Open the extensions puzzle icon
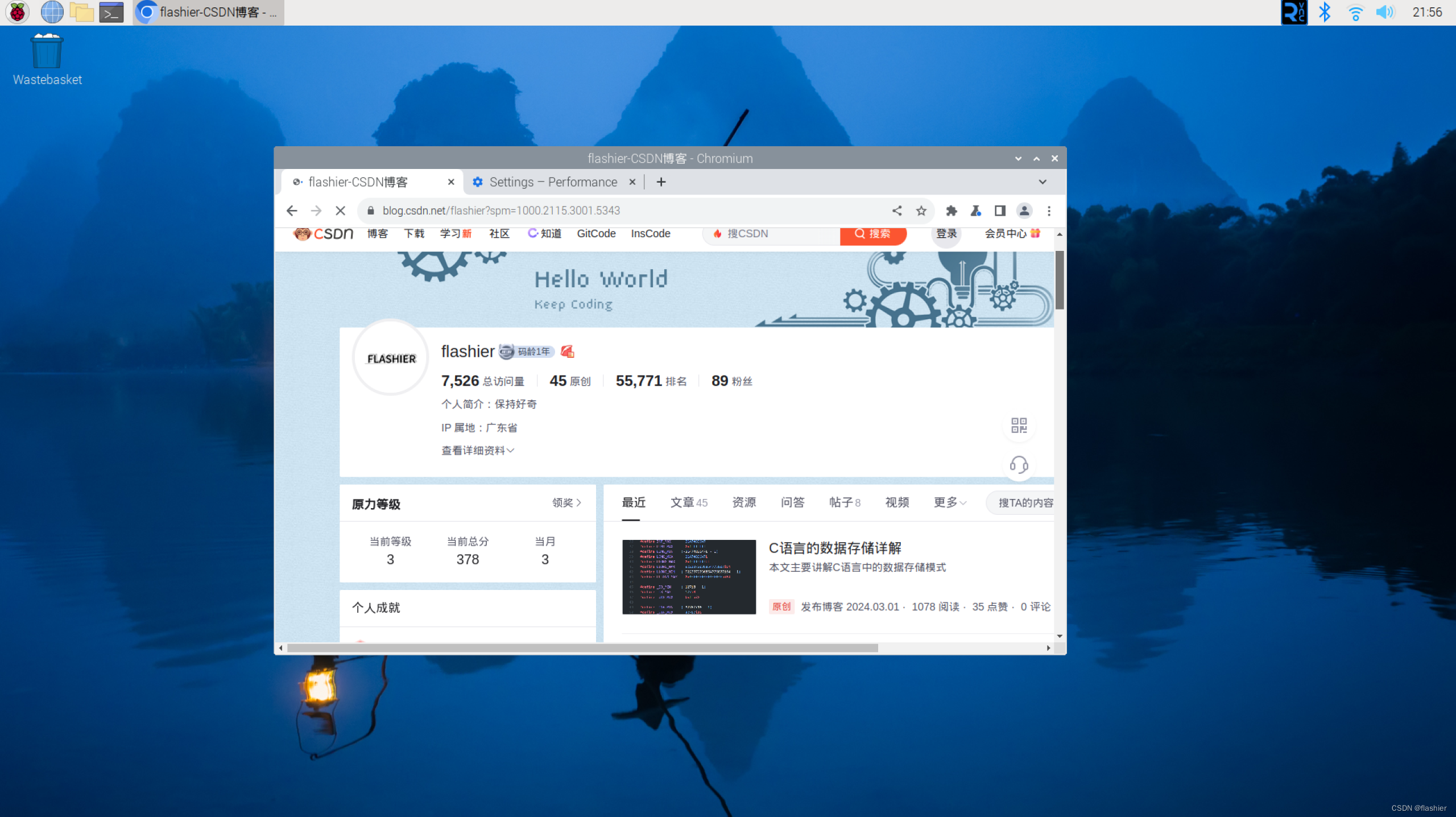 [x=951, y=211]
